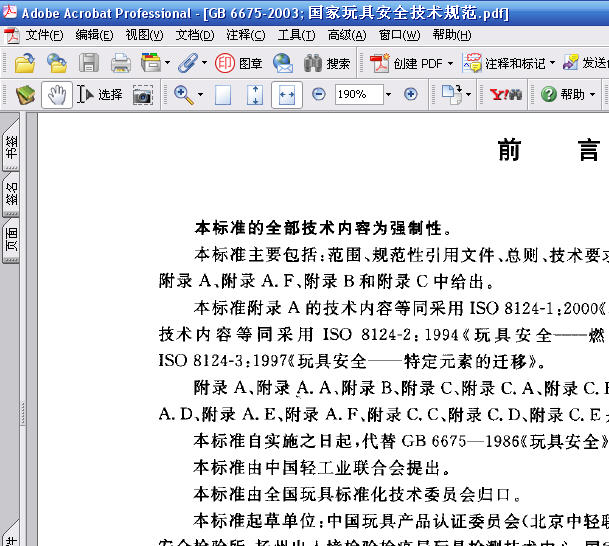Open the 注释(C) menu

pos(245,35)
